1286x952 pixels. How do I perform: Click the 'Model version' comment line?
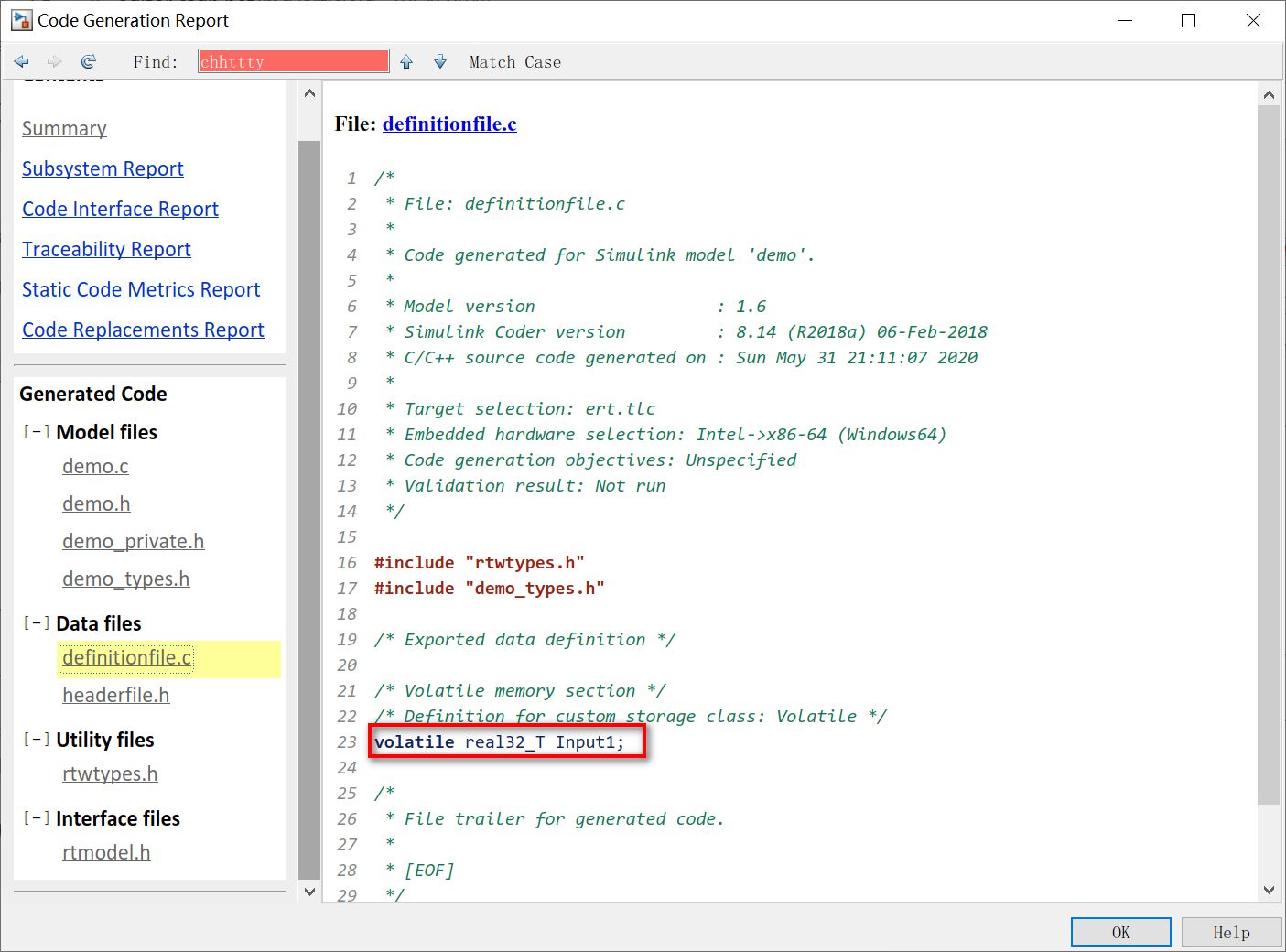[576, 306]
